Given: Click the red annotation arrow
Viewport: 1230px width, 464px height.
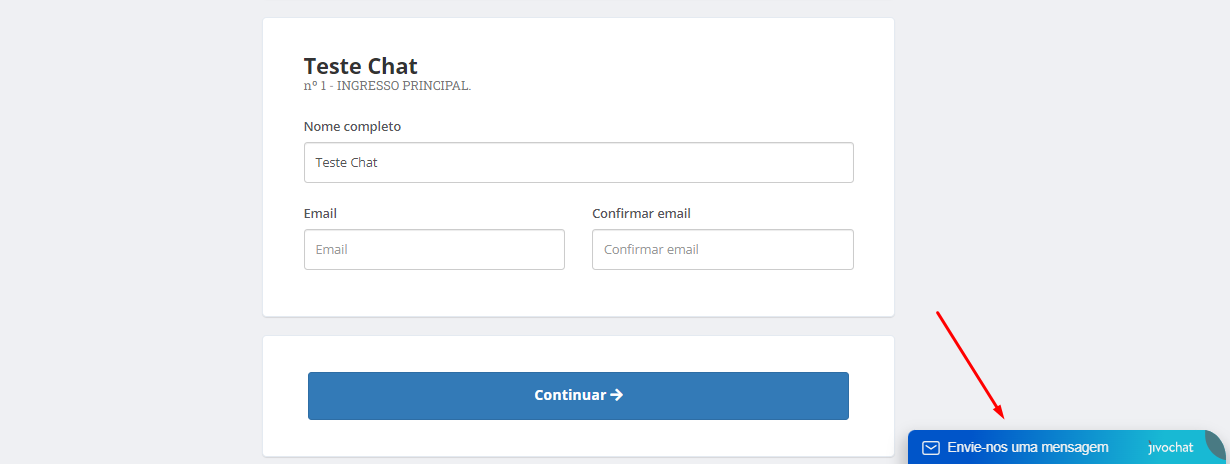Looking at the screenshot, I should pos(970,365).
